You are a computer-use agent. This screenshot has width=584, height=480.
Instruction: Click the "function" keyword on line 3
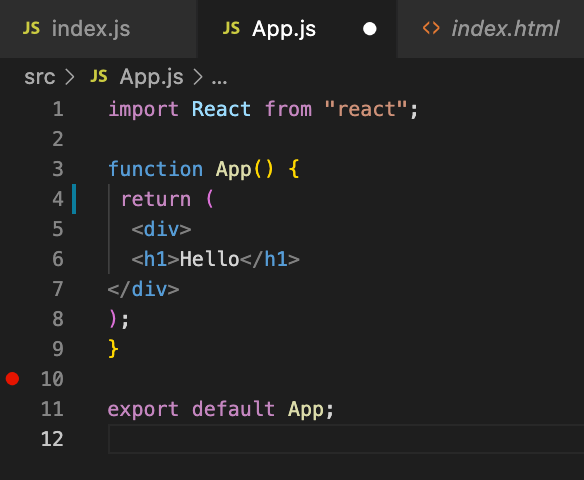pos(156,169)
